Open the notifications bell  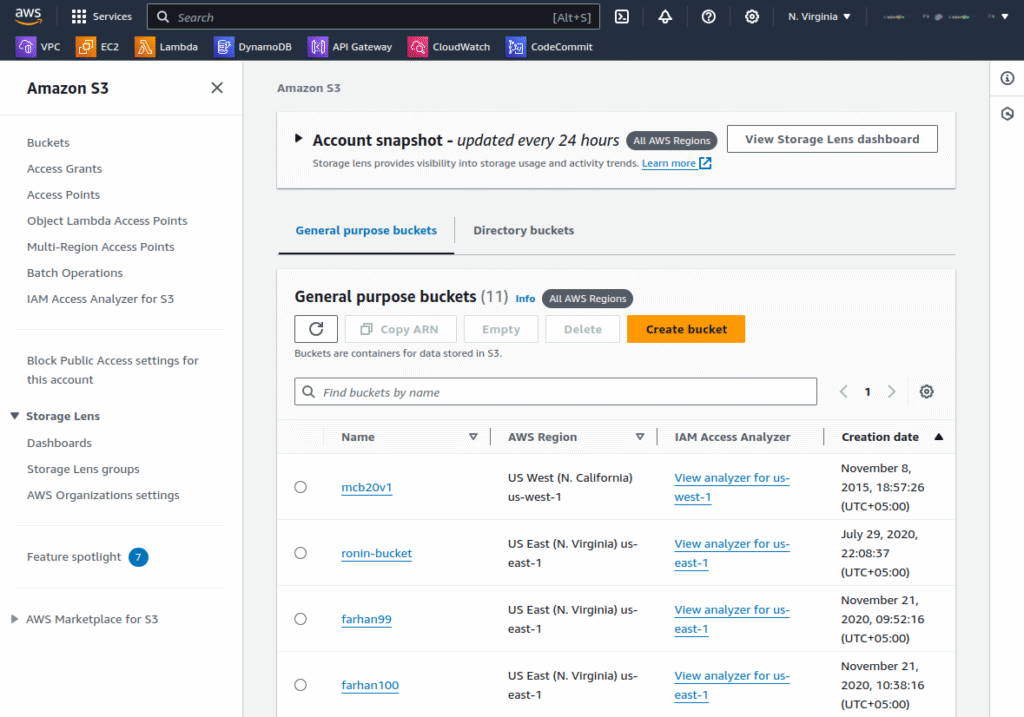pos(665,17)
